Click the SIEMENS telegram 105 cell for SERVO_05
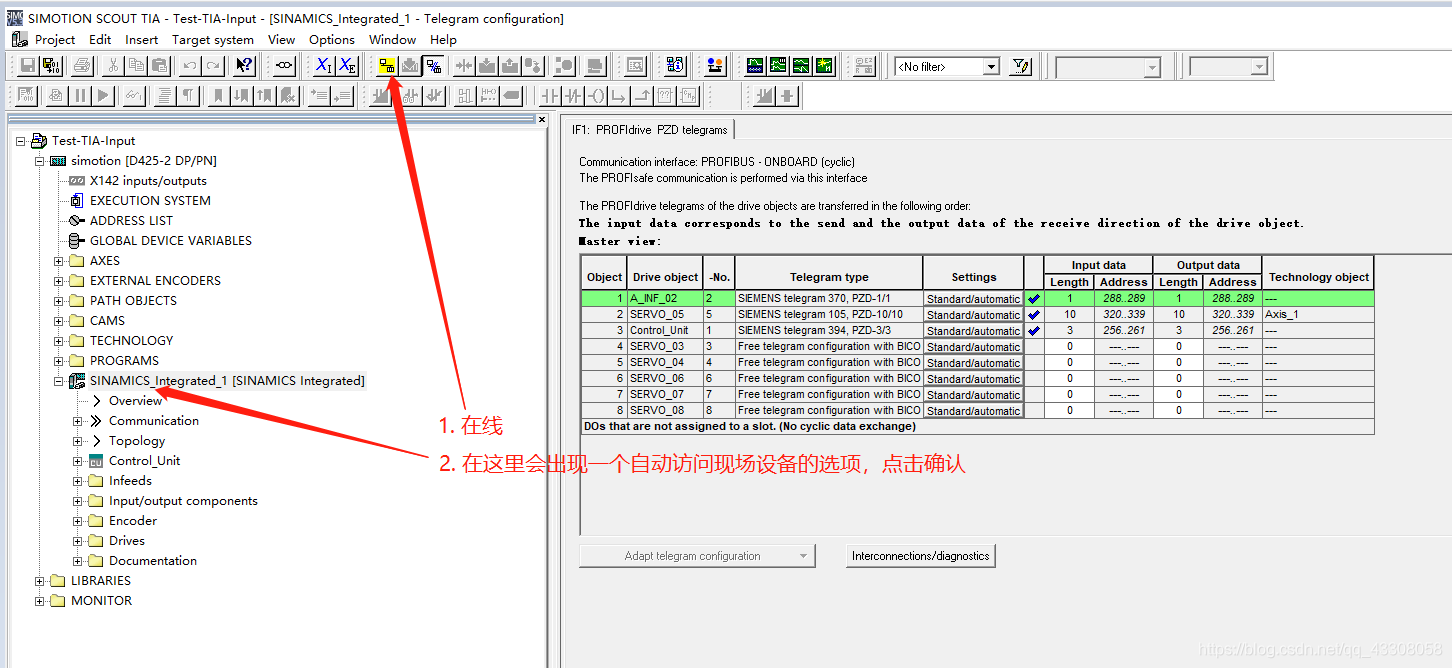1452x668 pixels. 828,314
